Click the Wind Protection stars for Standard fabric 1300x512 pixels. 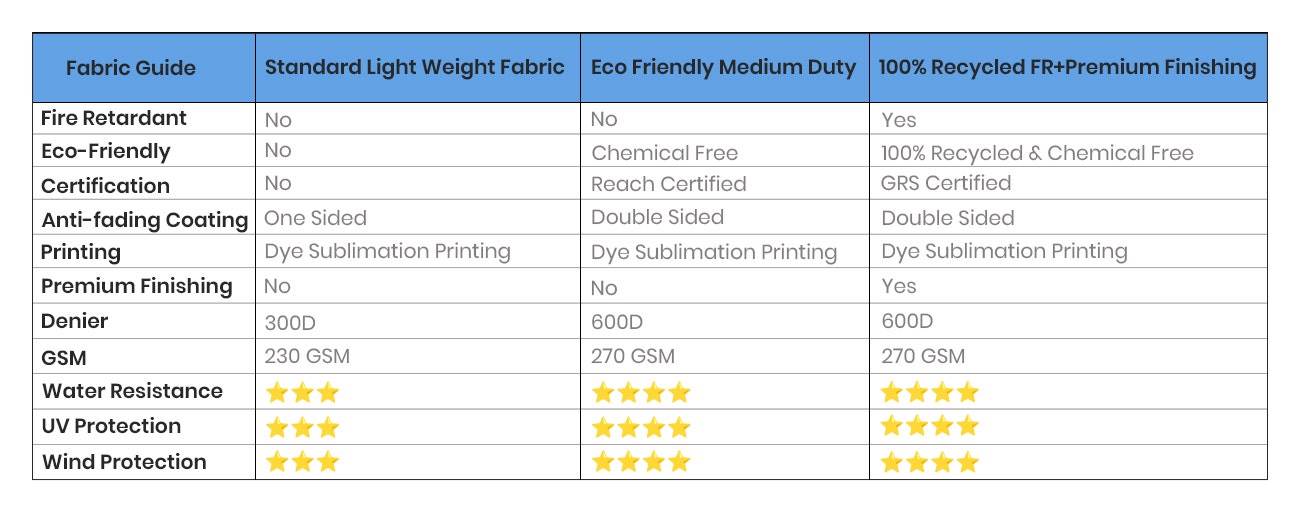pyautogui.click(x=302, y=462)
